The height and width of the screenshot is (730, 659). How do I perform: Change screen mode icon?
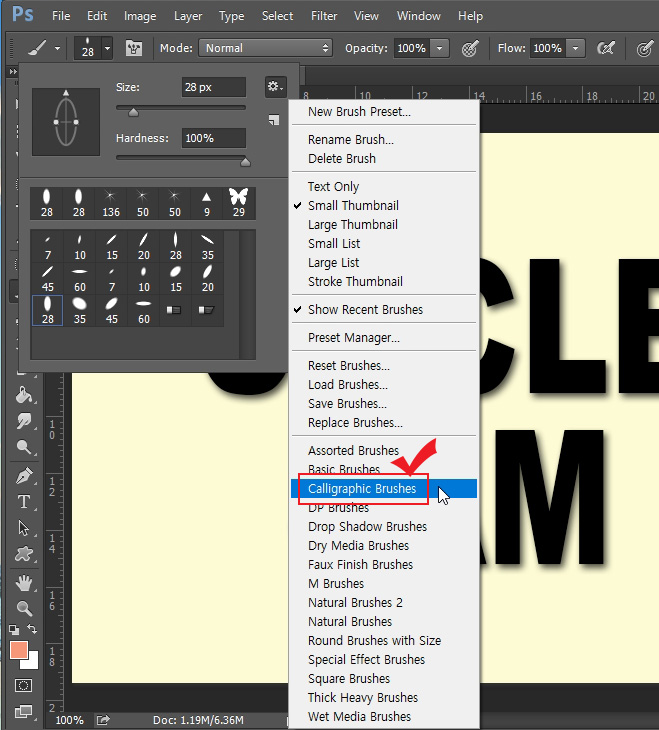click(23, 711)
